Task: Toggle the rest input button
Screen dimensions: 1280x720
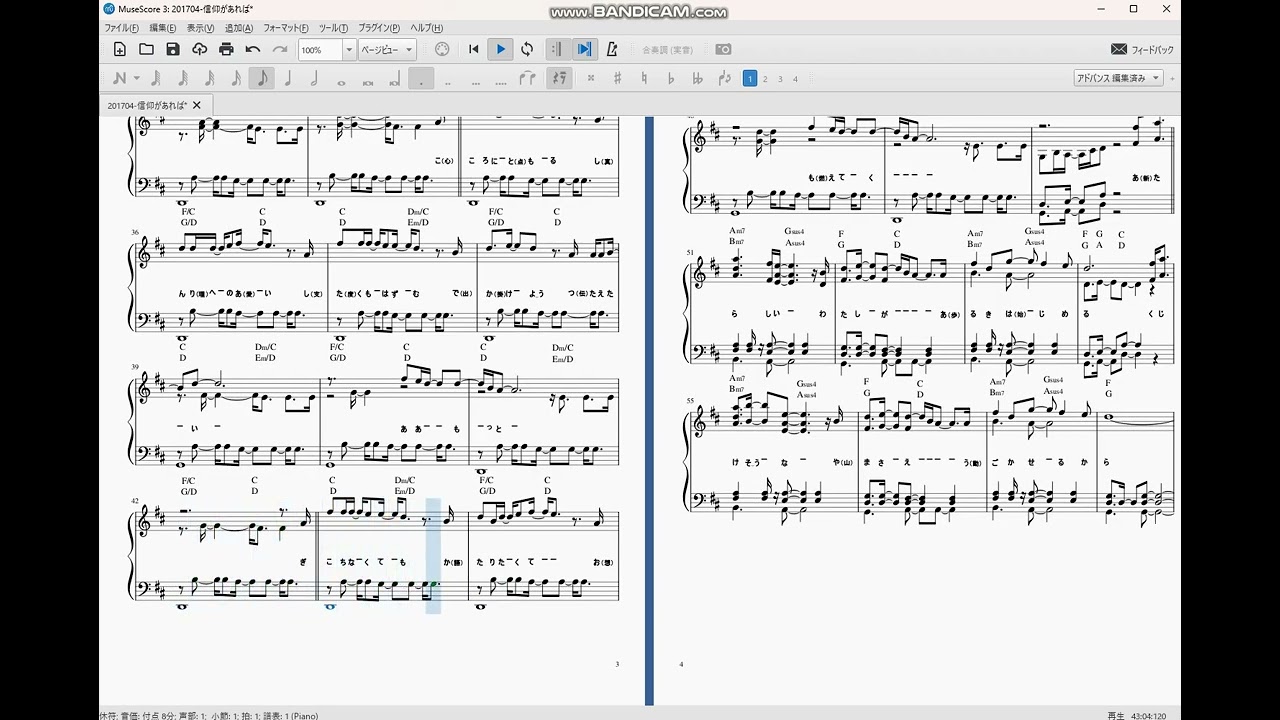Action: point(559,78)
